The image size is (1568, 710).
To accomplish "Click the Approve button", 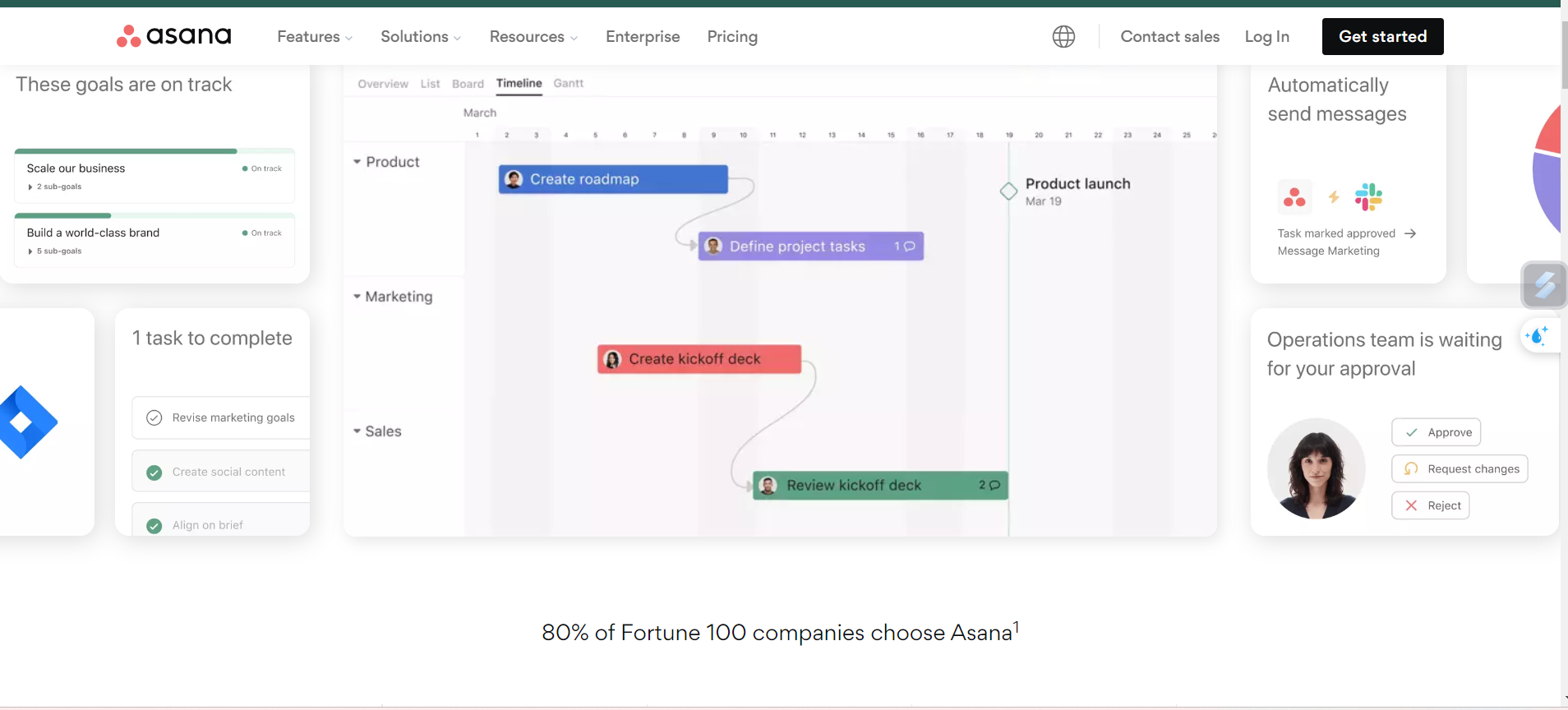I will (x=1436, y=432).
